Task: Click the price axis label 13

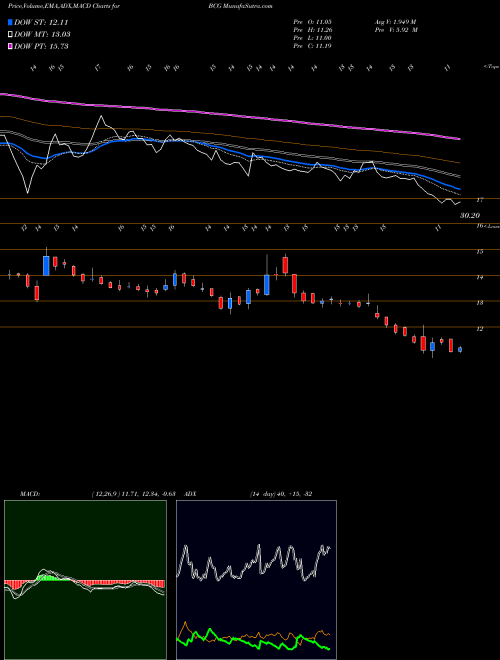Action: pos(479,303)
